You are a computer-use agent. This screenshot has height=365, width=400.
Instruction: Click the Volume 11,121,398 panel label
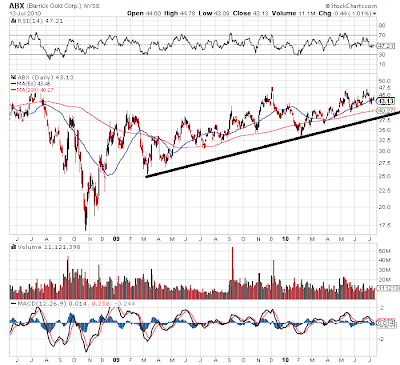tap(48, 247)
